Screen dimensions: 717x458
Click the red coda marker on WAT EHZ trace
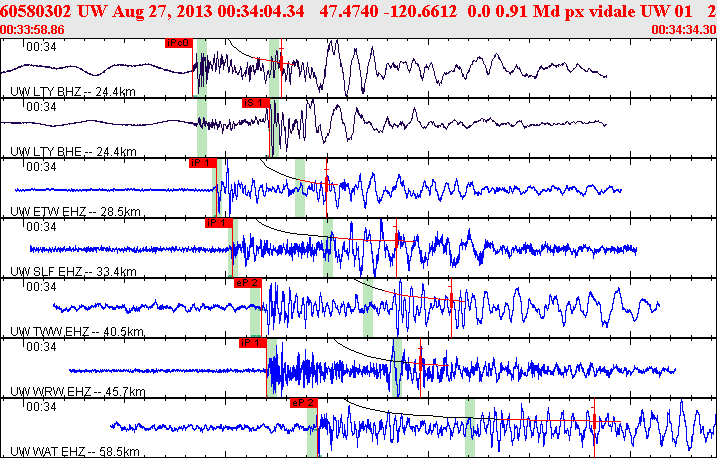594,420
